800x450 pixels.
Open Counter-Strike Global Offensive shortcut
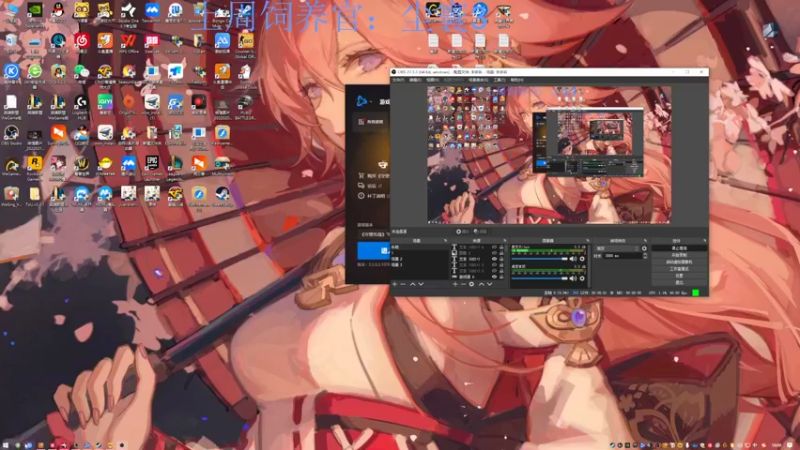pyautogui.click(x=246, y=41)
